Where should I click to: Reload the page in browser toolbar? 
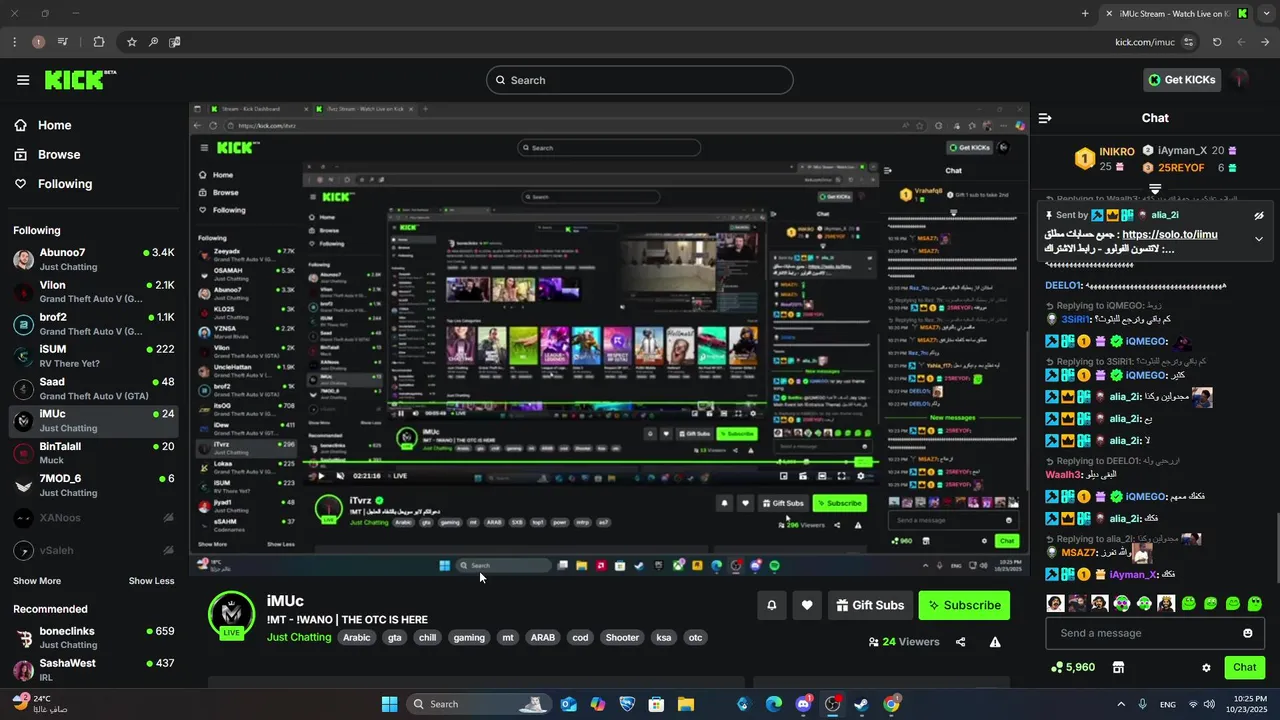point(1217,42)
